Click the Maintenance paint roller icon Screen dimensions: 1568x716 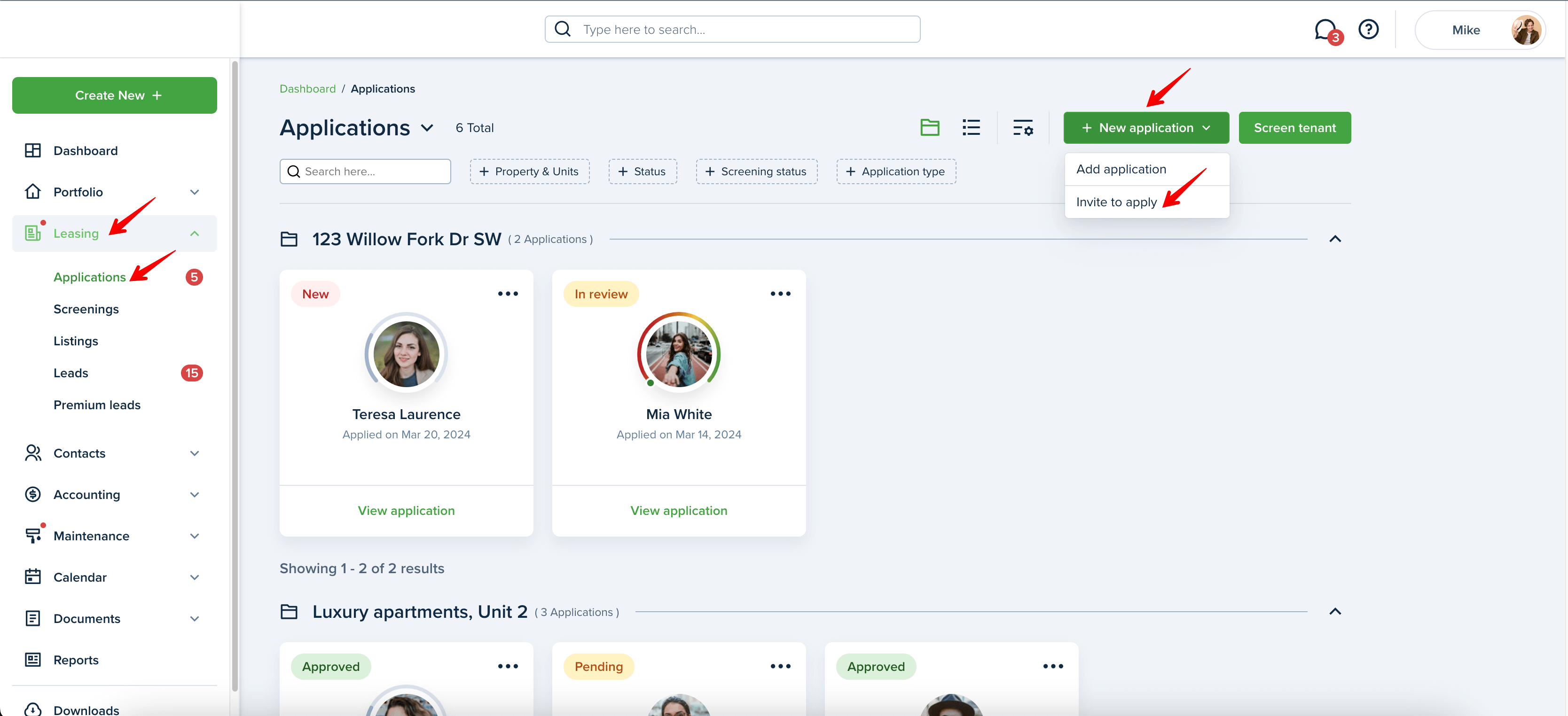coord(33,535)
